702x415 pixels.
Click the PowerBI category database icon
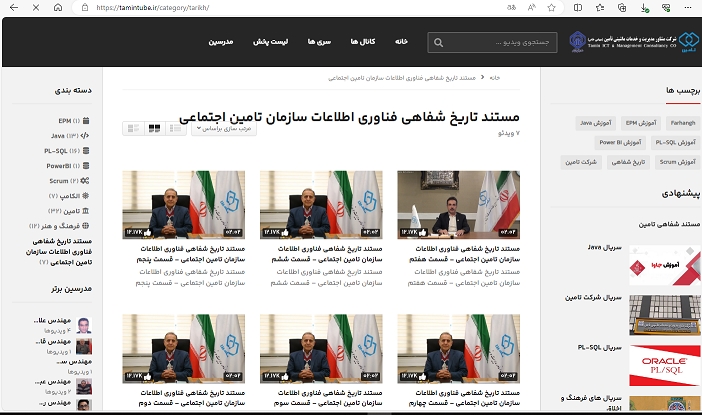[x=86, y=166]
